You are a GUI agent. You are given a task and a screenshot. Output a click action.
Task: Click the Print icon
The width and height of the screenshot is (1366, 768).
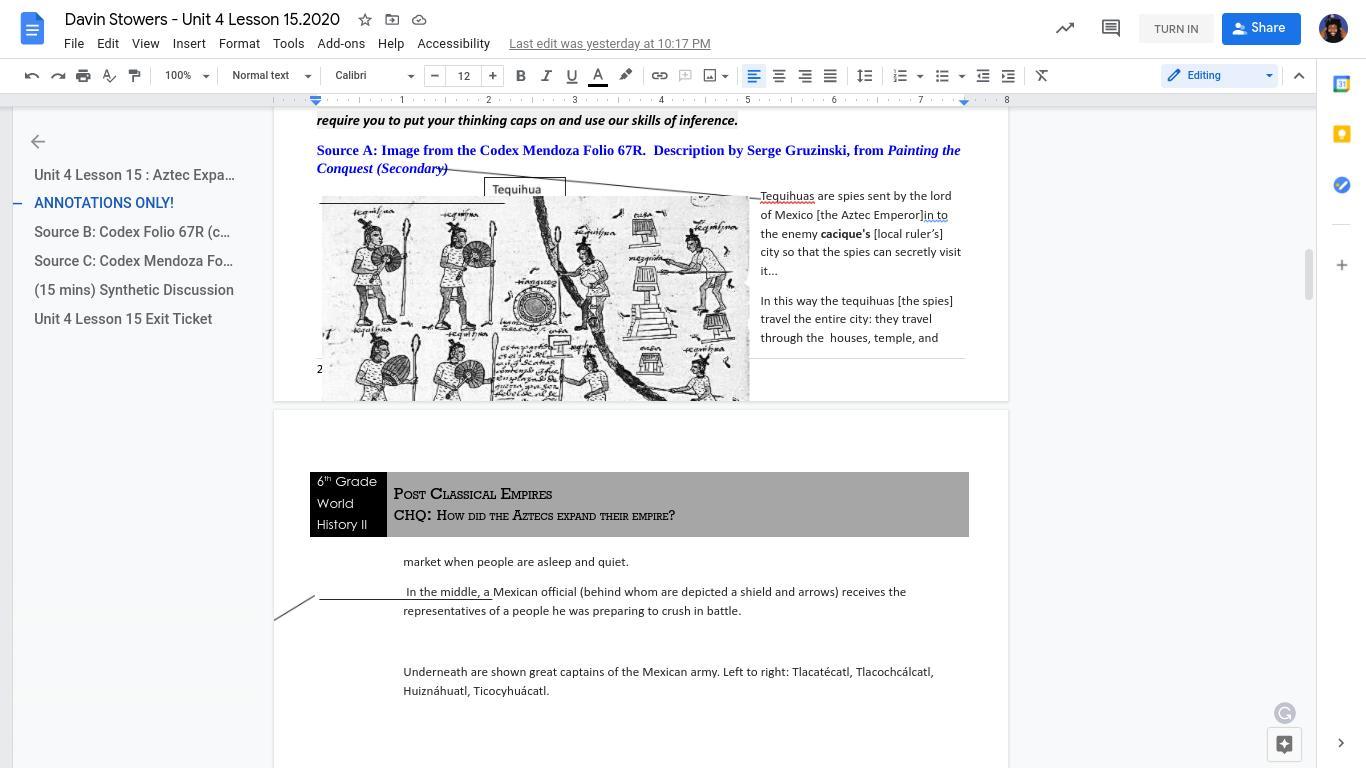(83, 76)
